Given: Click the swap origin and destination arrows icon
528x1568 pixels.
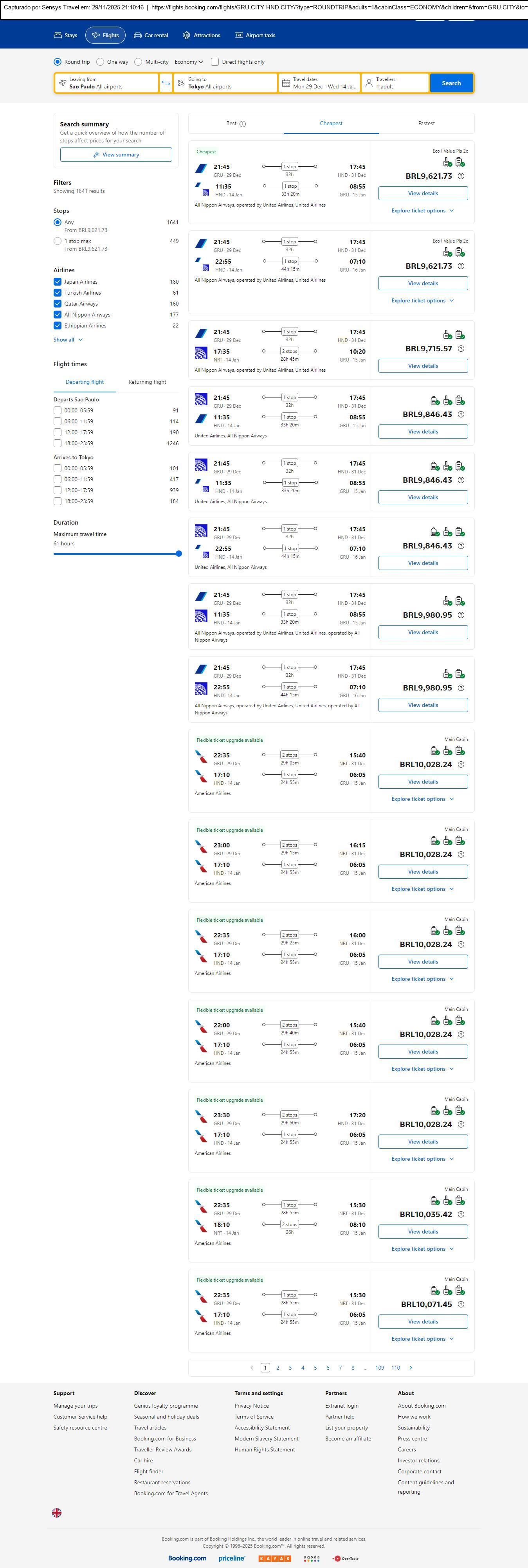Looking at the screenshot, I should pos(166,83).
